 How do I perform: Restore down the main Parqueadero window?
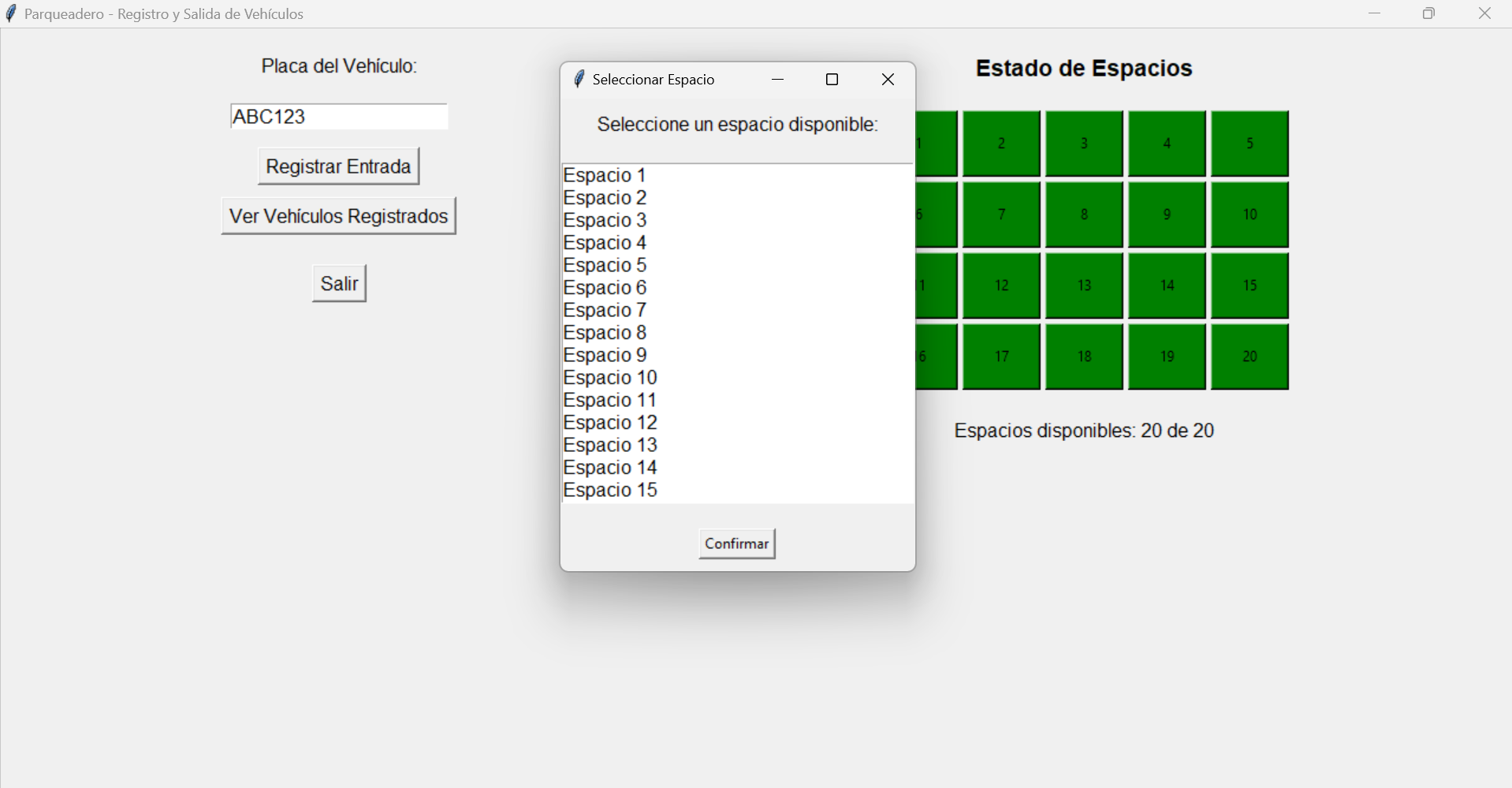[1429, 13]
